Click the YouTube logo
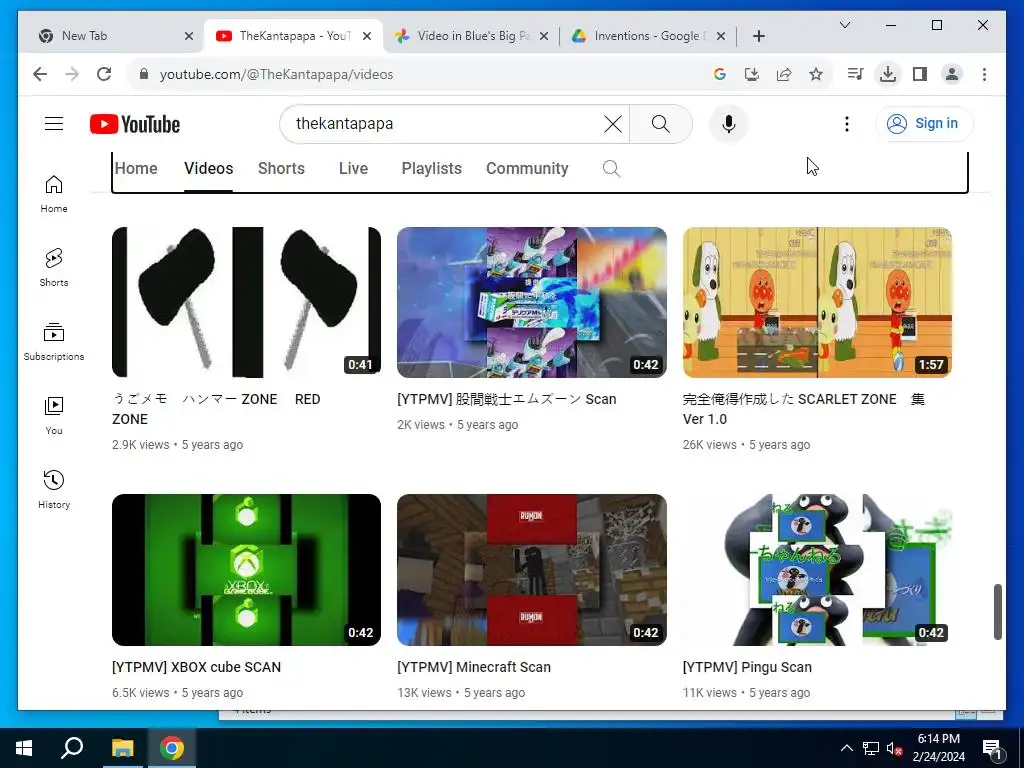This screenshot has height=768, width=1024. tap(135, 124)
